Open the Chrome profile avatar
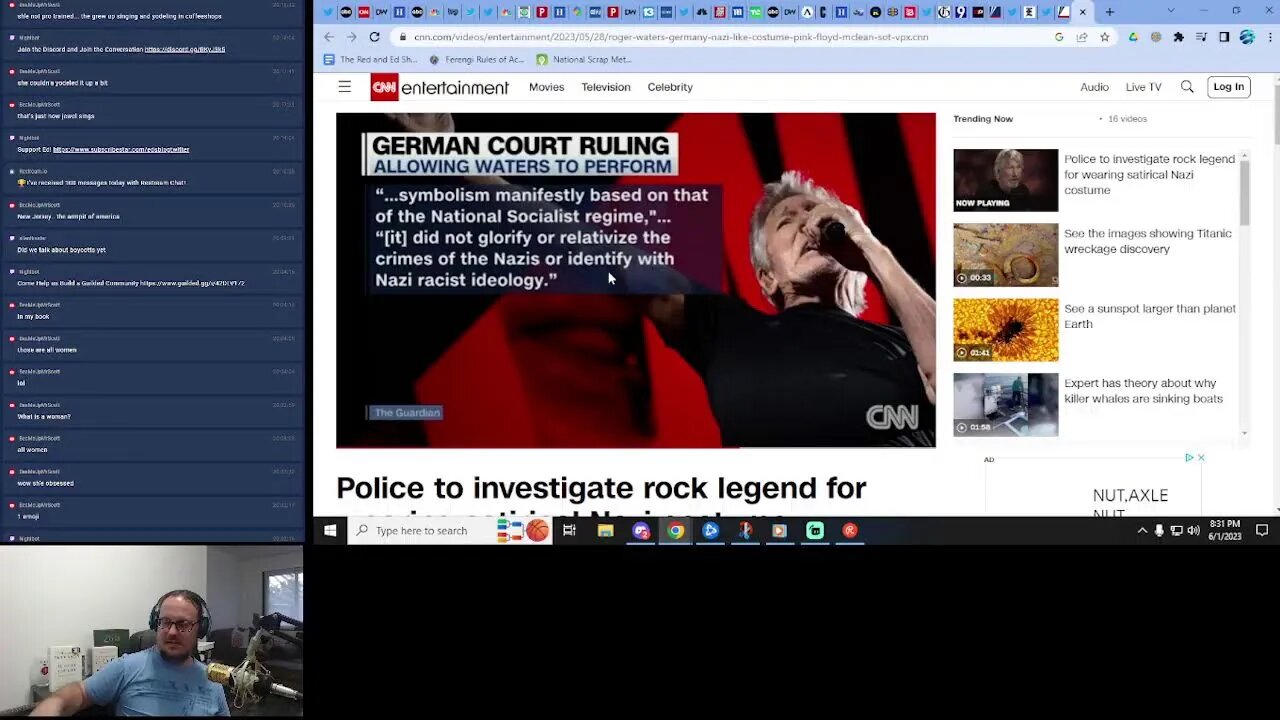 [1247, 37]
